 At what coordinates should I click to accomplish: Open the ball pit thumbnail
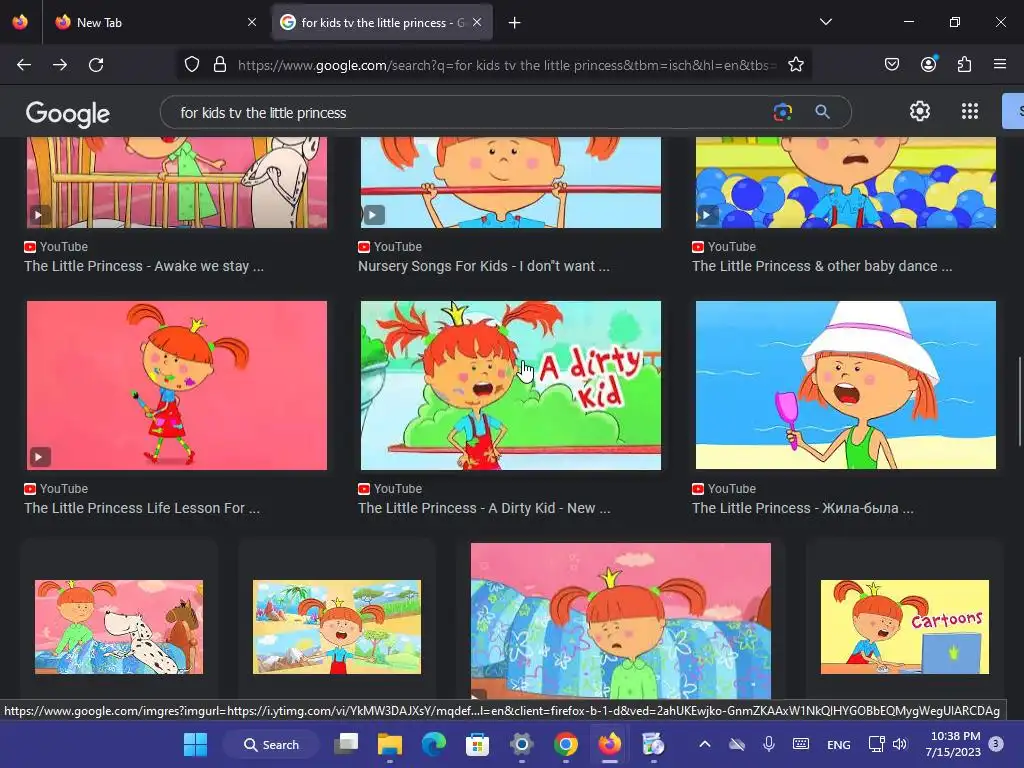pyautogui.click(x=846, y=182)
